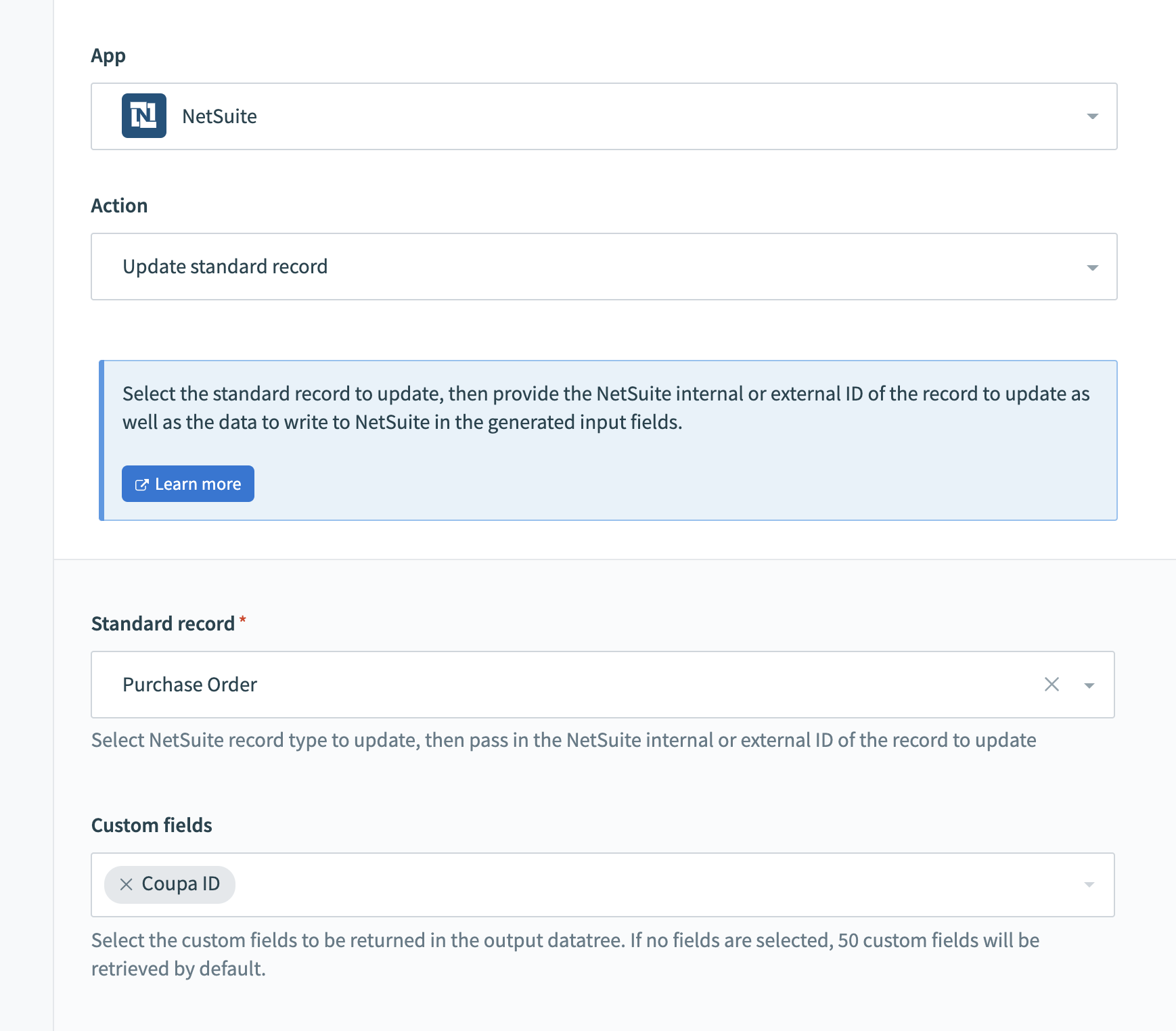Open the App selector showing NetSuite
1176x1031 pixels.
[x=541, y=116]
